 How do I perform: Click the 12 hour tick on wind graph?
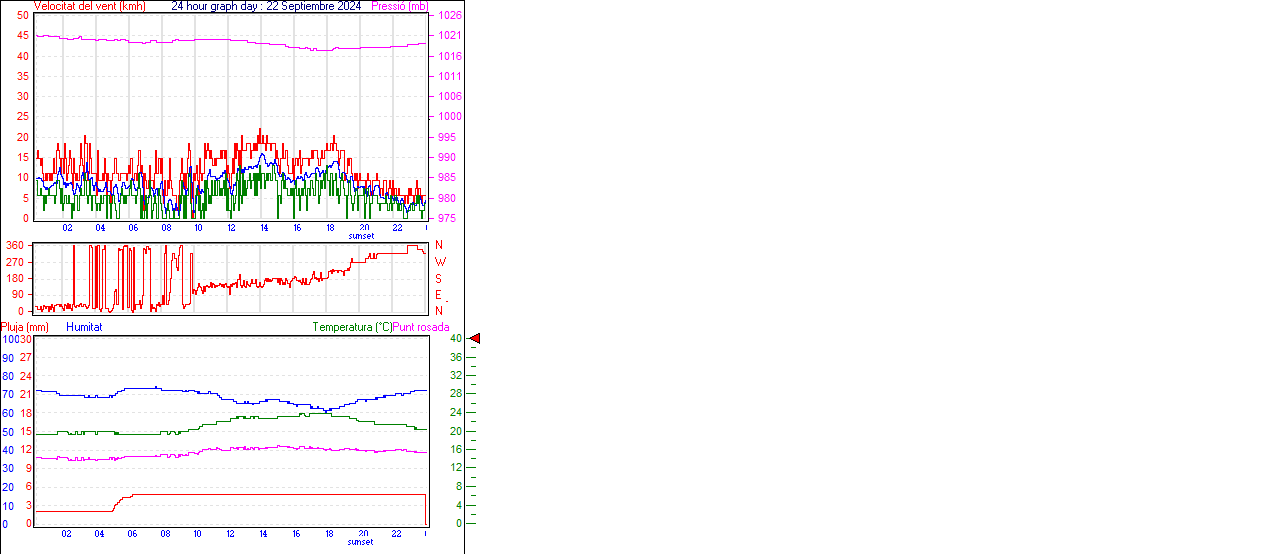point(231,228)
